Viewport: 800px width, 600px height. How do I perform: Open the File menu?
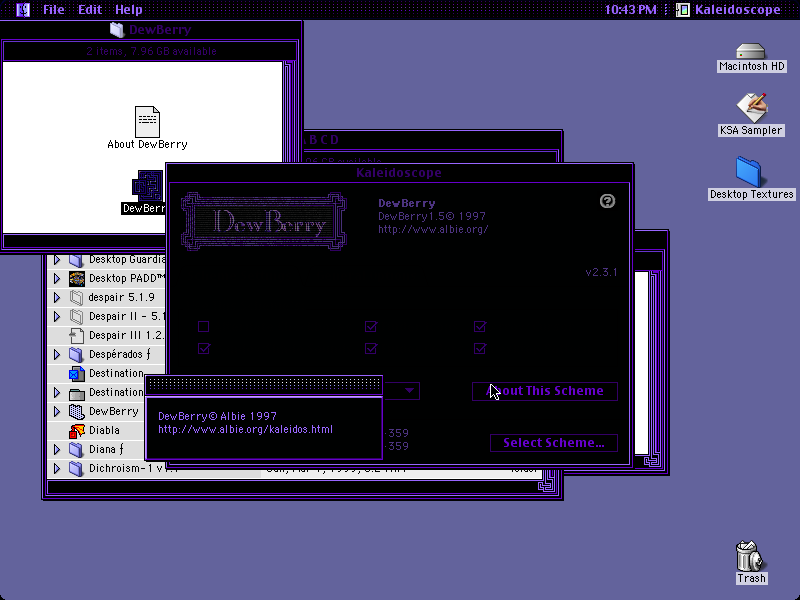click(x=54, y=10)
